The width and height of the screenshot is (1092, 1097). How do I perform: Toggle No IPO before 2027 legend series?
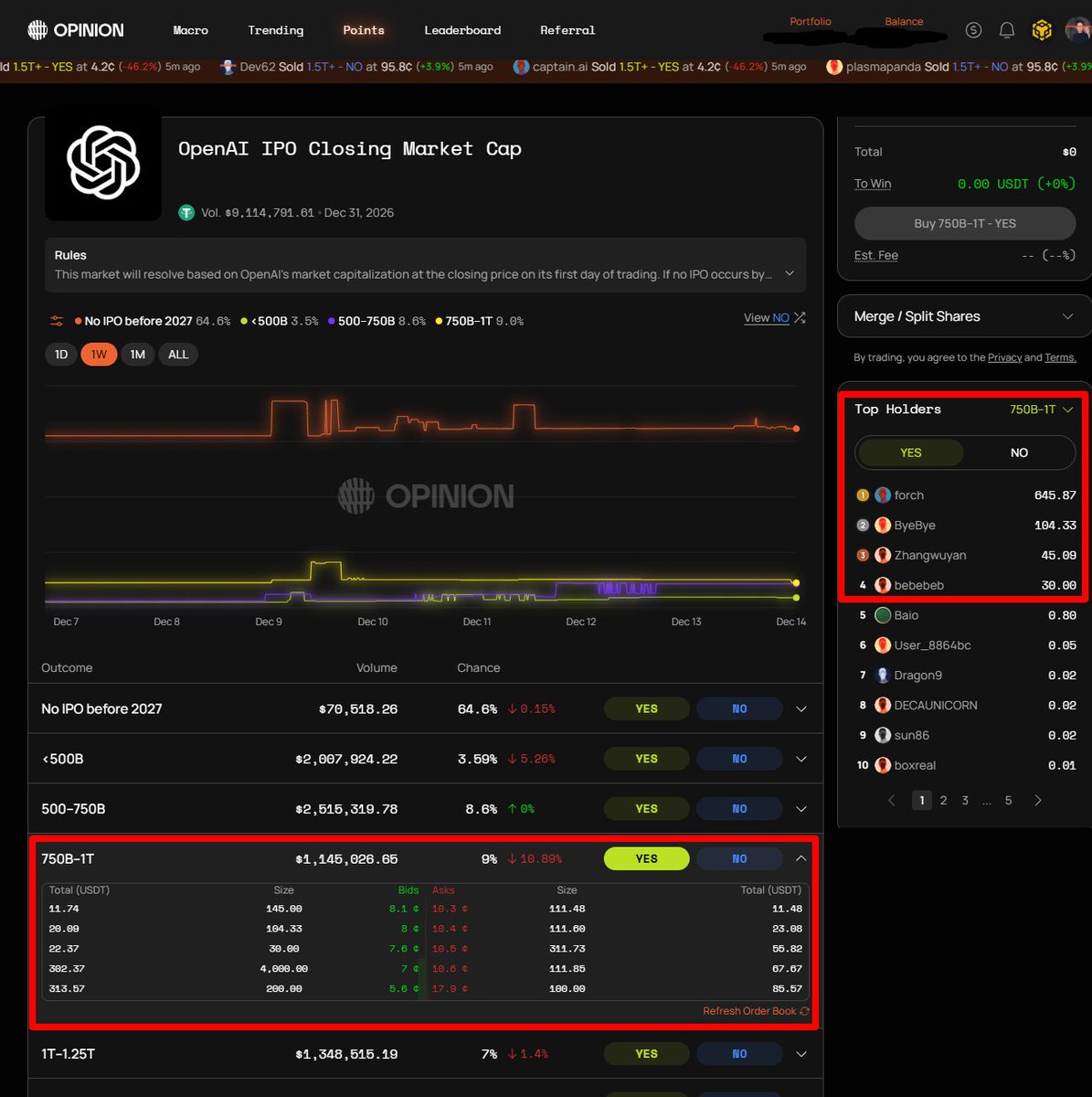click(153, 321)
